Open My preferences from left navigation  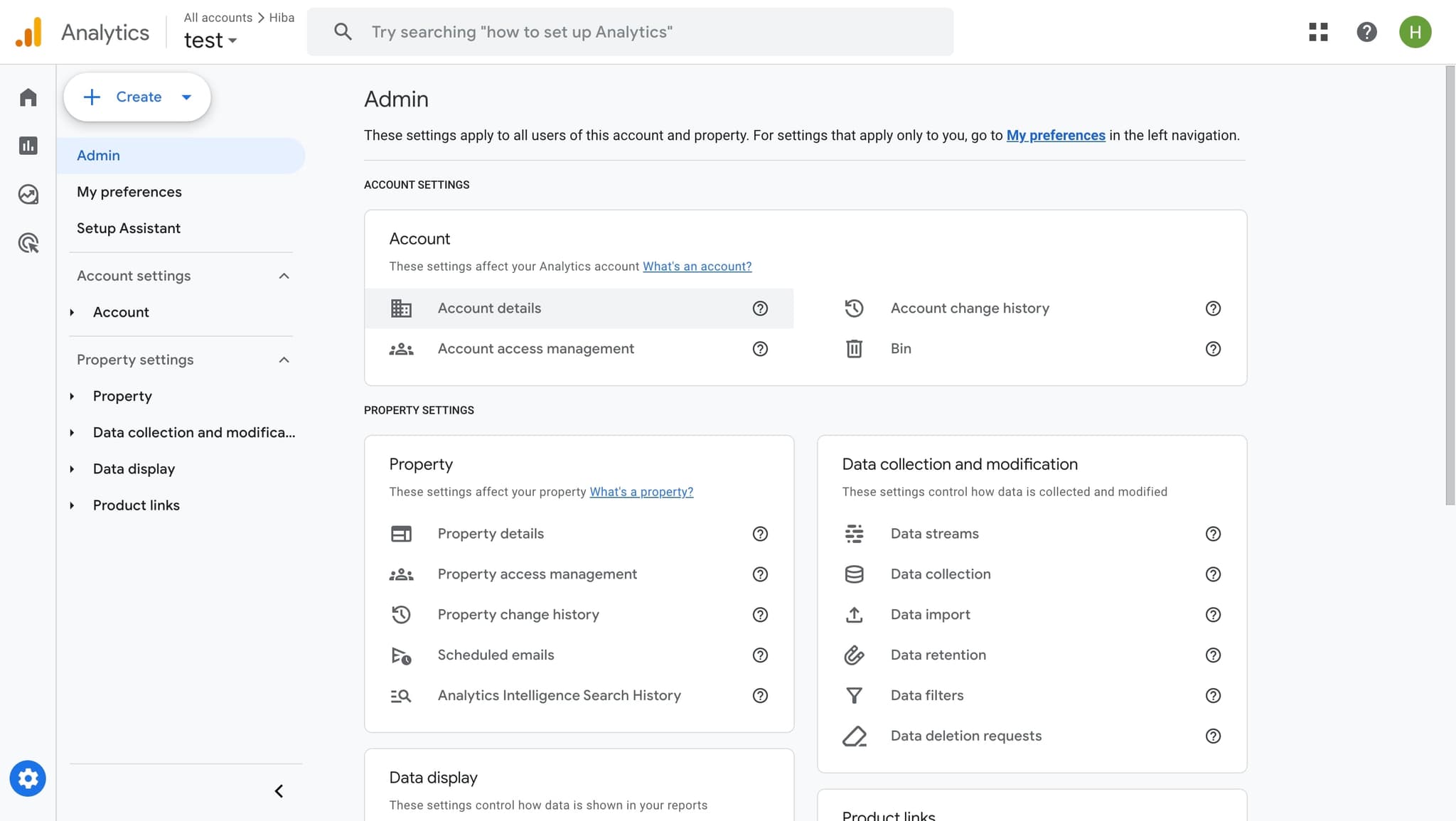129,191
